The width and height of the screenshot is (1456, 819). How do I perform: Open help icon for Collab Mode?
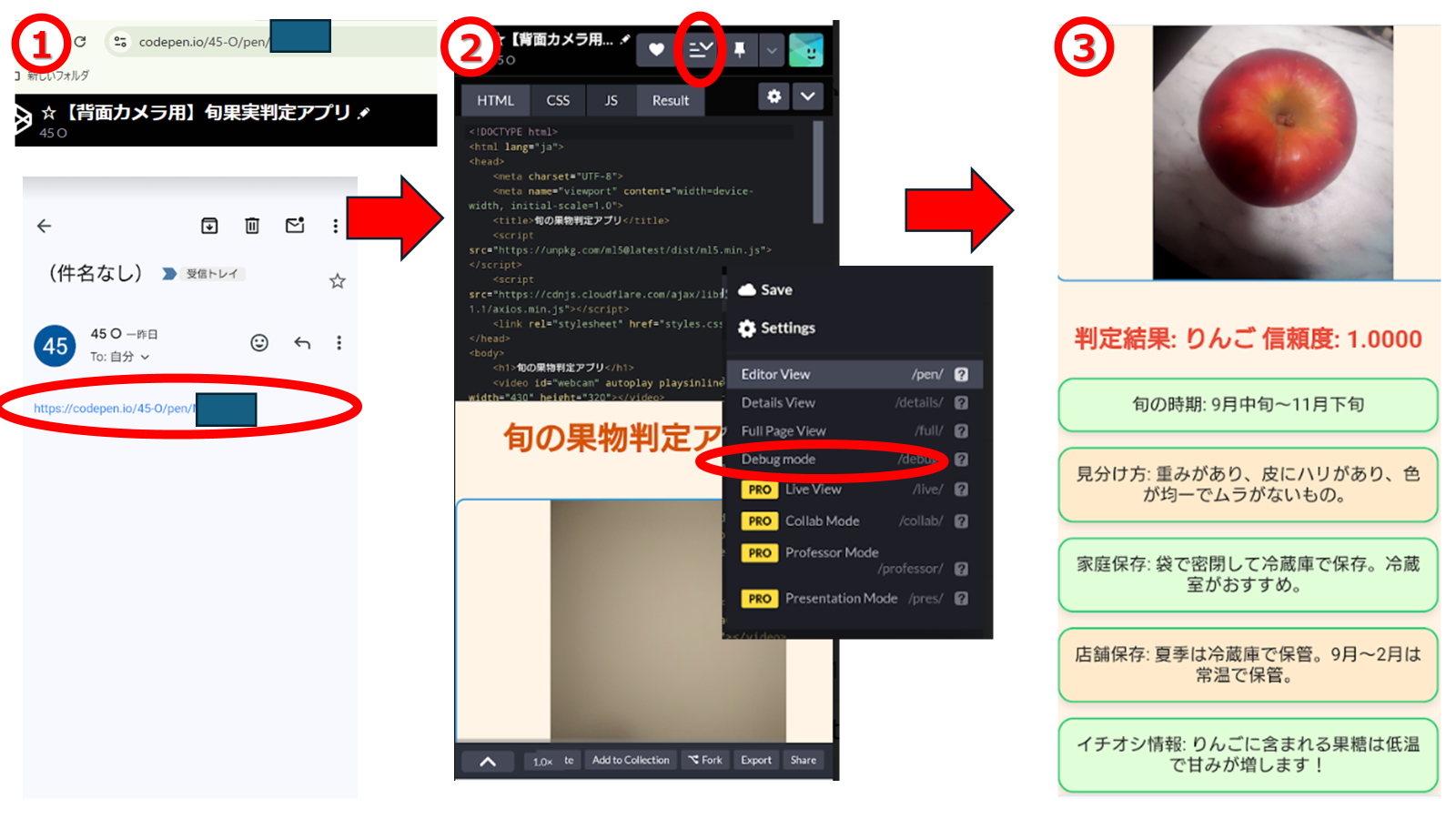961,521
